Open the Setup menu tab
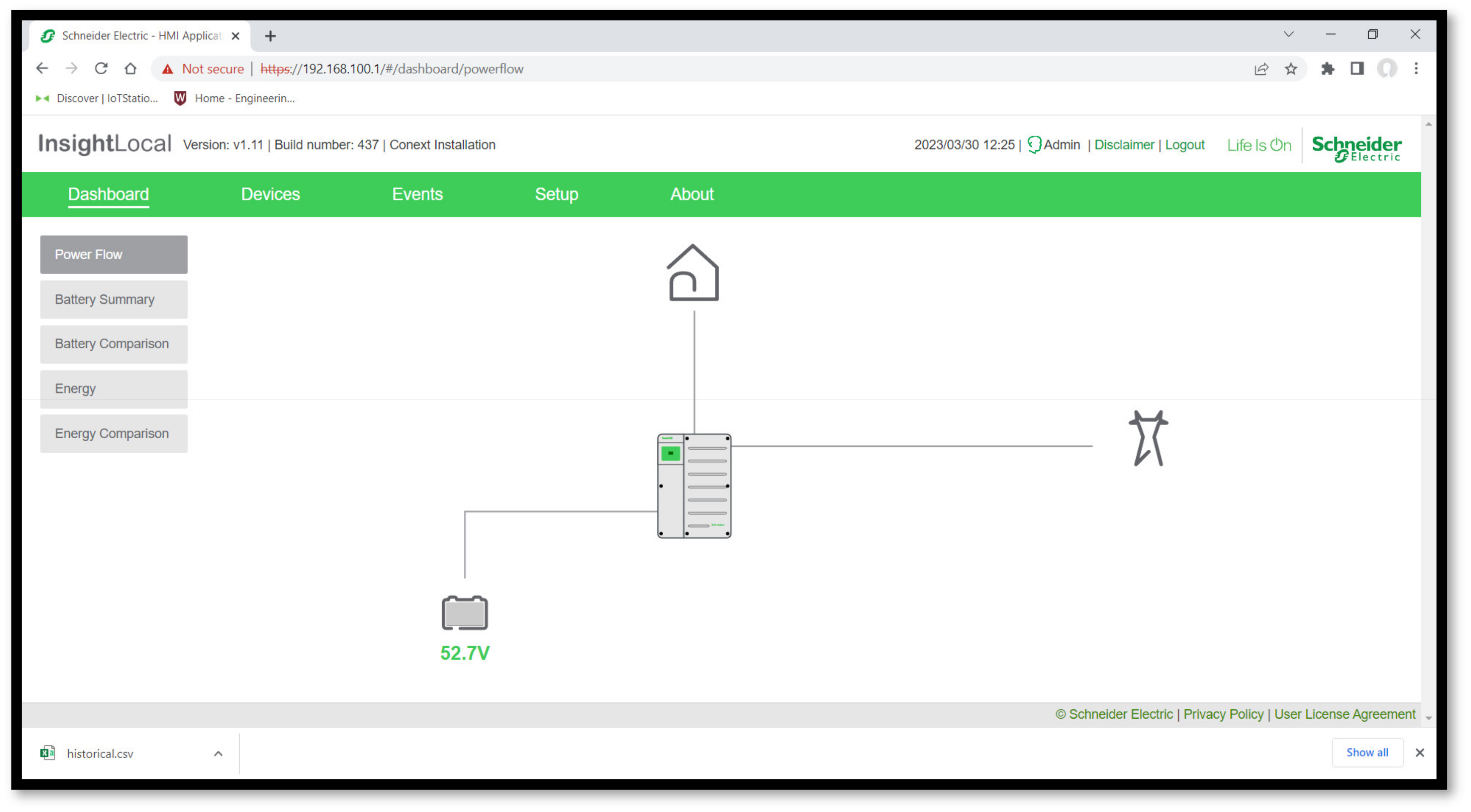Screen dimensions: 1471x812 pyautogui.click(x=556, y=194)
